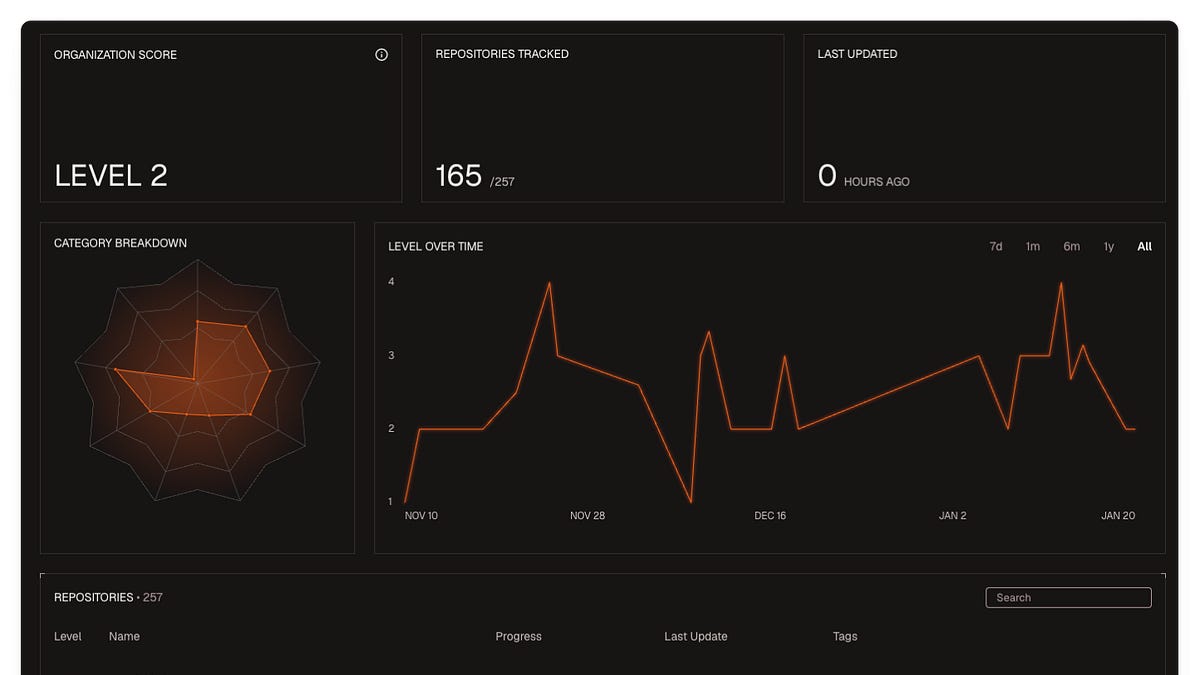This screenshot has width=1200, height=675.
Task: Click the Tags column header
Action: click(x=845, y=636)
